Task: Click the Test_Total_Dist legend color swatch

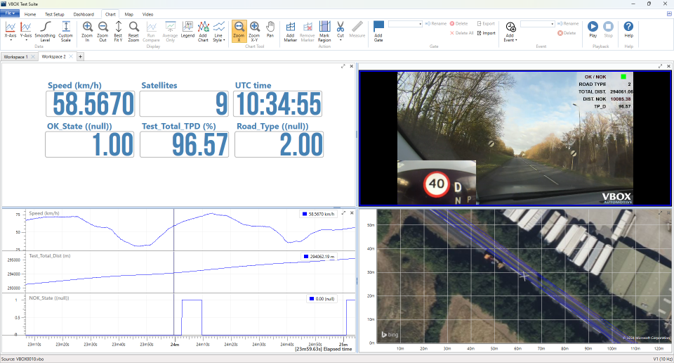Action: pos(306,256)
